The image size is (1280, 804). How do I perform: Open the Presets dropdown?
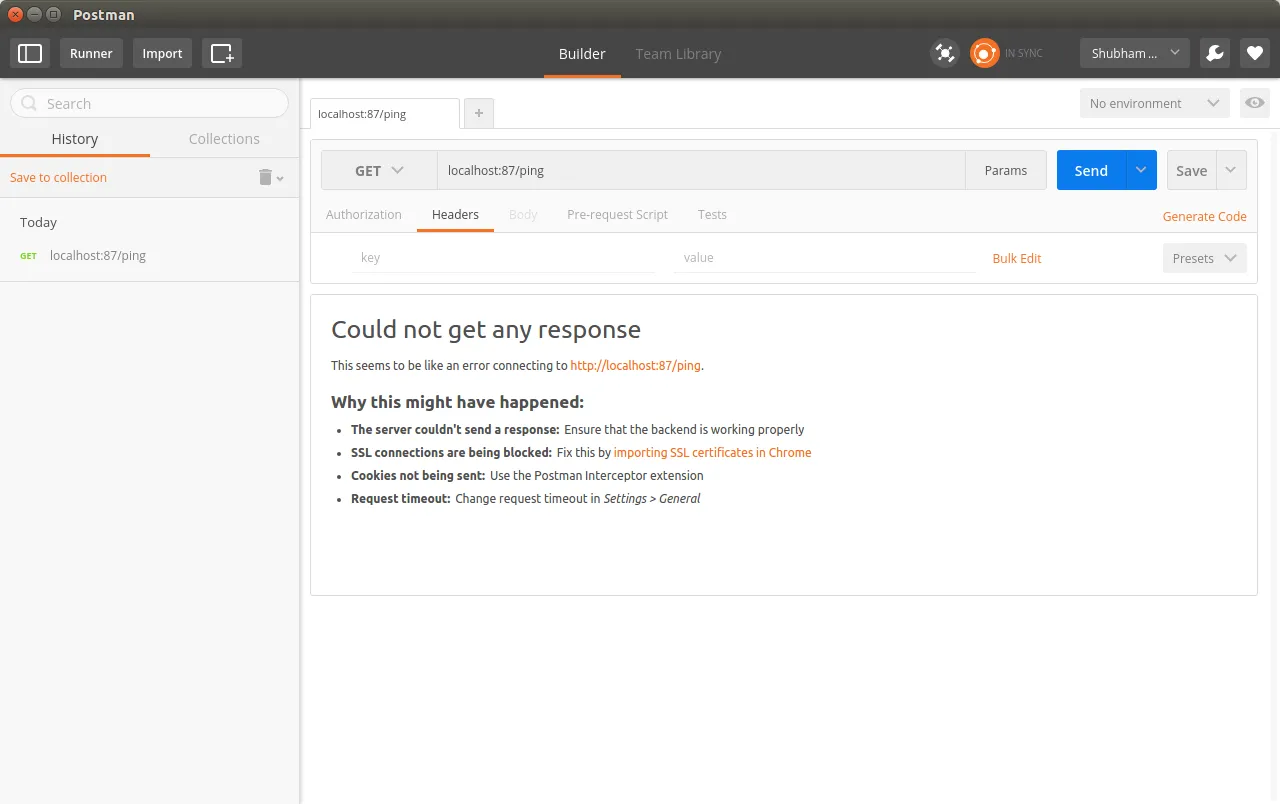(1204, 258)
